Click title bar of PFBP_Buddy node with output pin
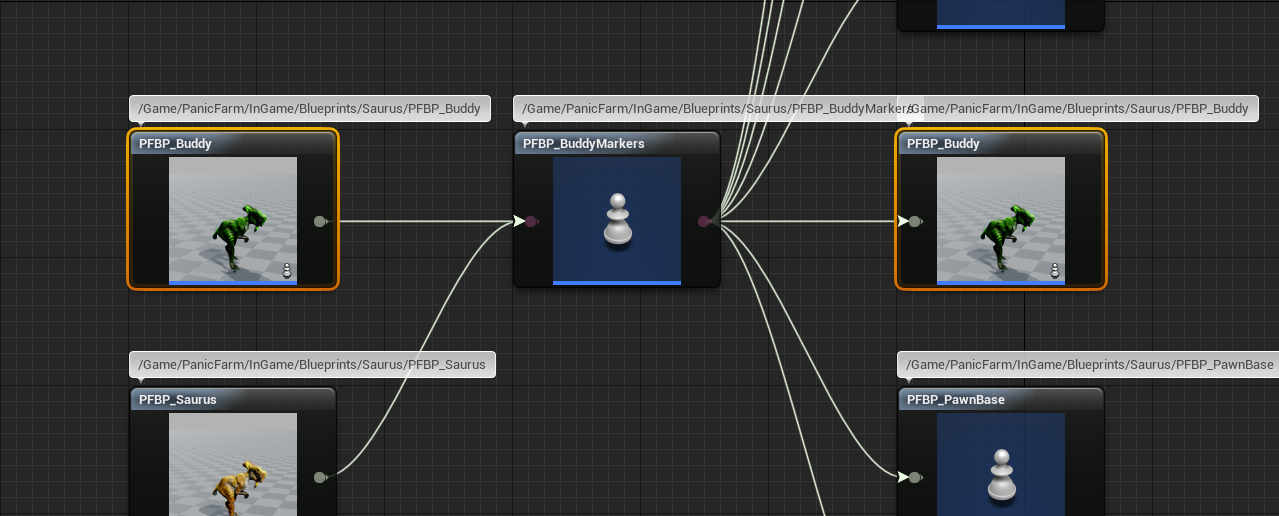This screenshot has width=1279, height=516. [x=233, y=144]
